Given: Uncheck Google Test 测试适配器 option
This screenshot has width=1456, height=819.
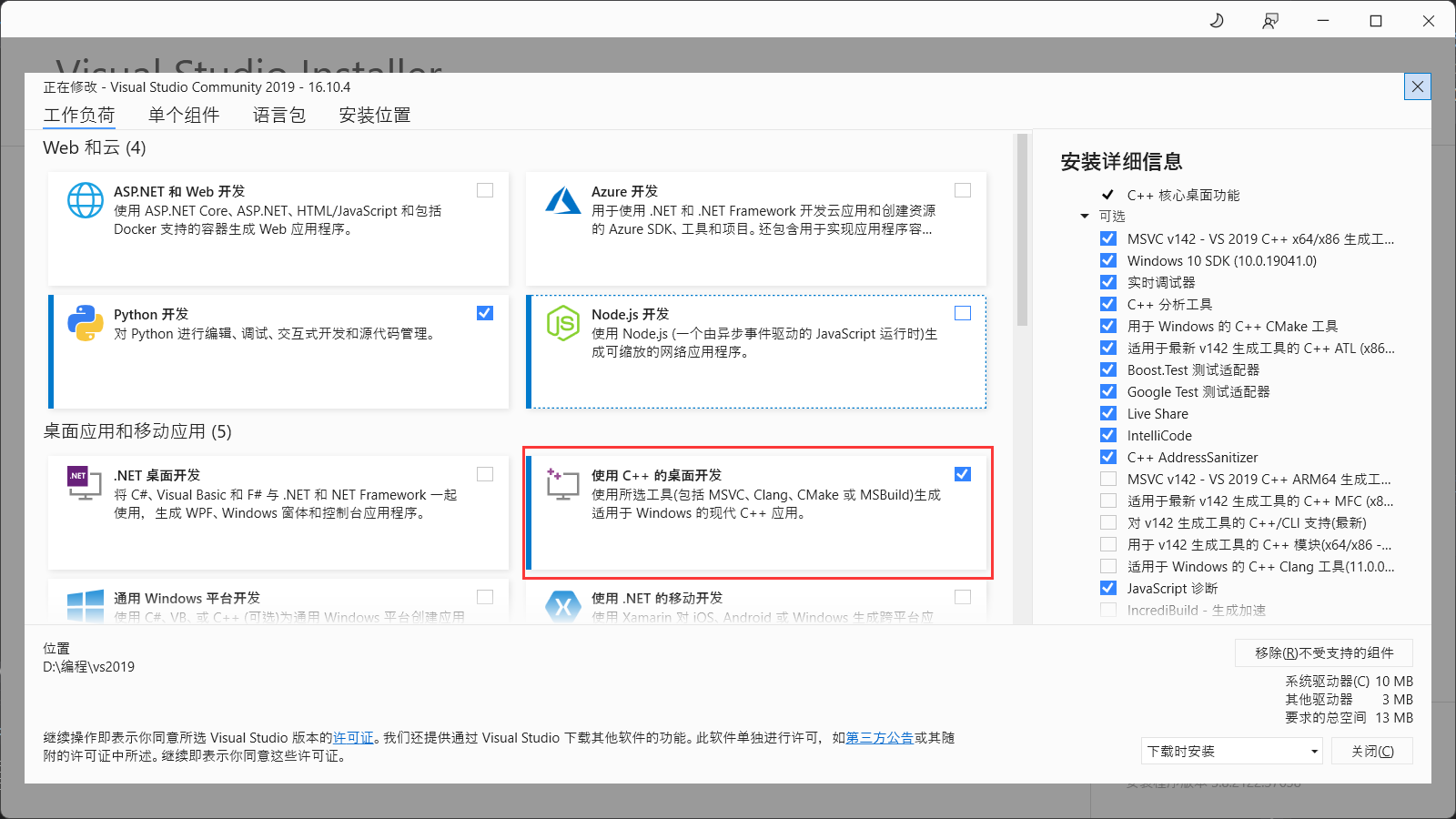Looking at the screenshot, I should click(1108, 391).
